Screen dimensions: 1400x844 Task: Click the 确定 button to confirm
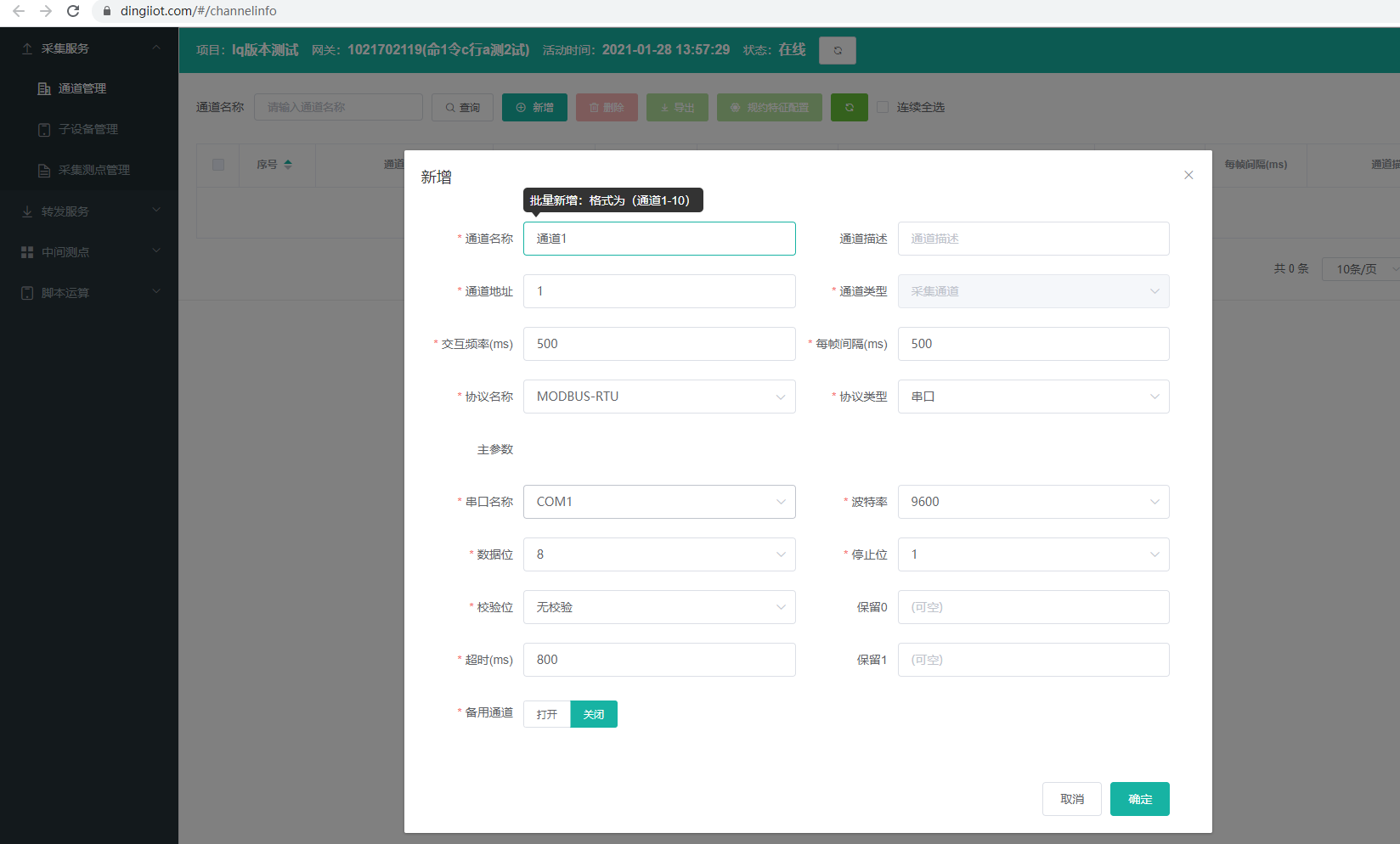point(1139,799)
